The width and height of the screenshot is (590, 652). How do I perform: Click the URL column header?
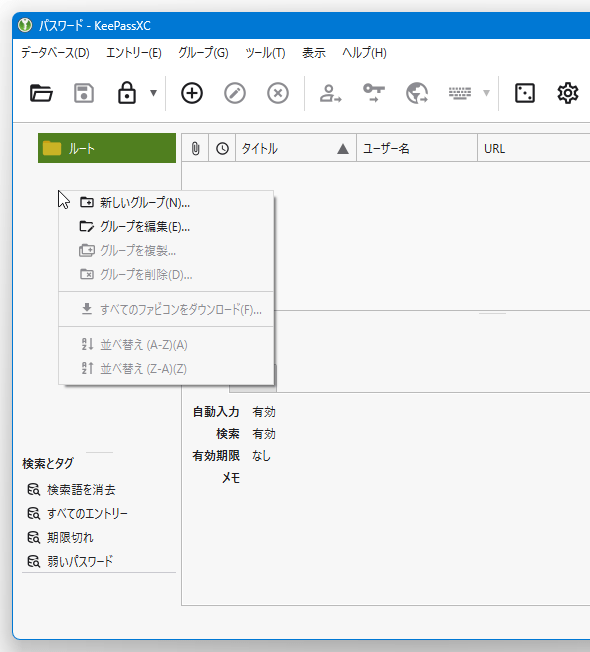[534, 148]
